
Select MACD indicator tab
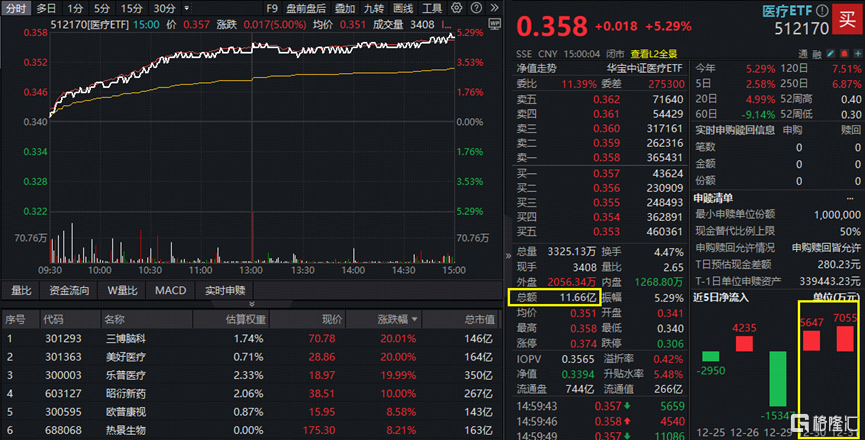[170, 291]
